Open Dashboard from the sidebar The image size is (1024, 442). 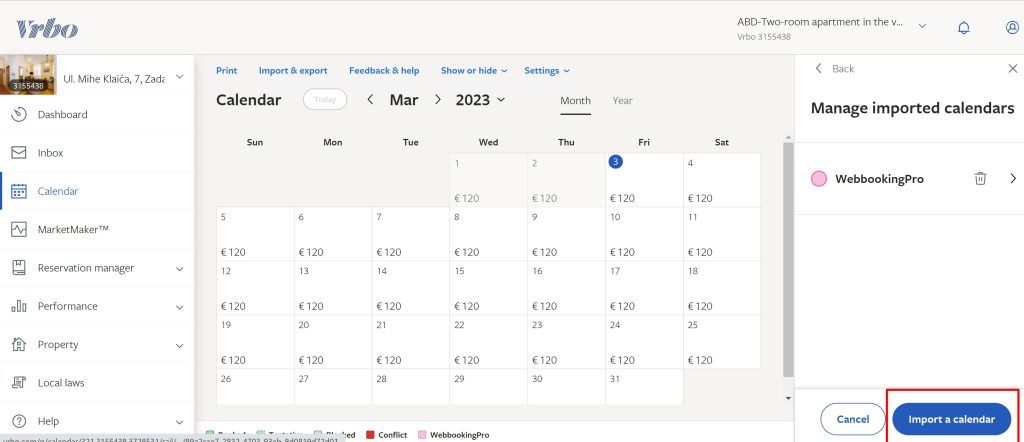62,115
